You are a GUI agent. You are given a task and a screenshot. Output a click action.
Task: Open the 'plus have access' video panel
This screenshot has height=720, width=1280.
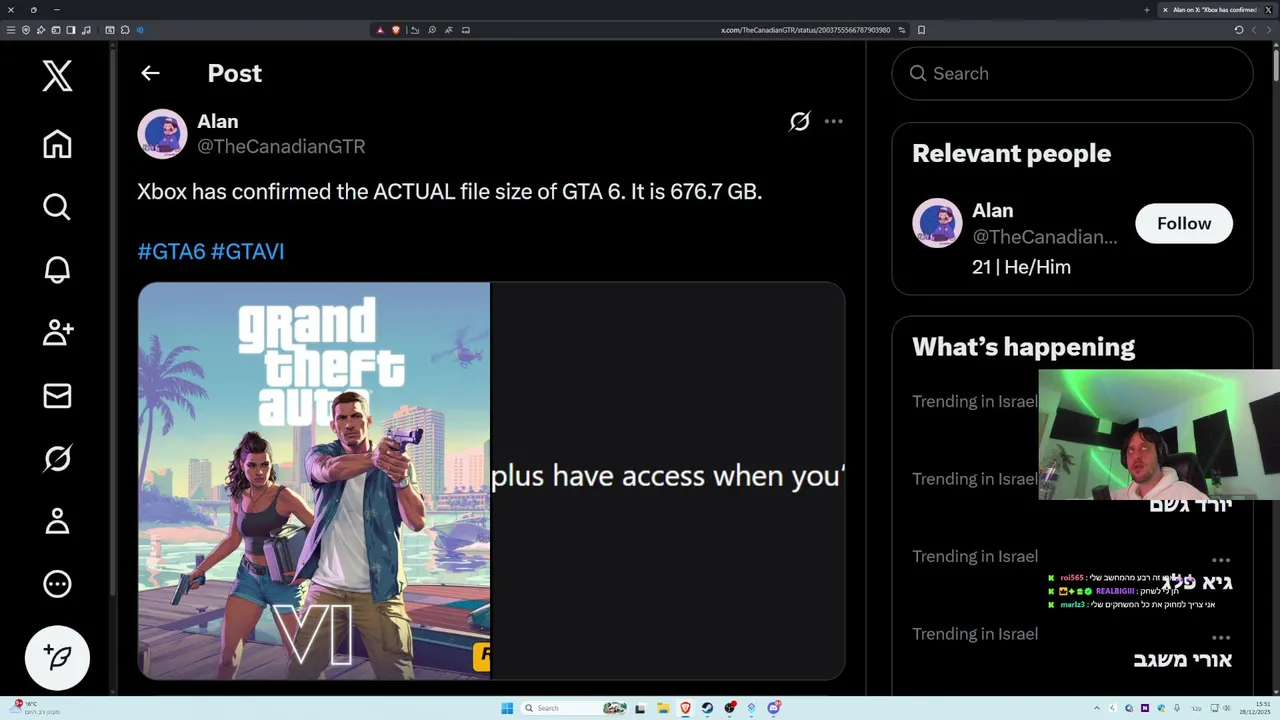click(668, 481)
